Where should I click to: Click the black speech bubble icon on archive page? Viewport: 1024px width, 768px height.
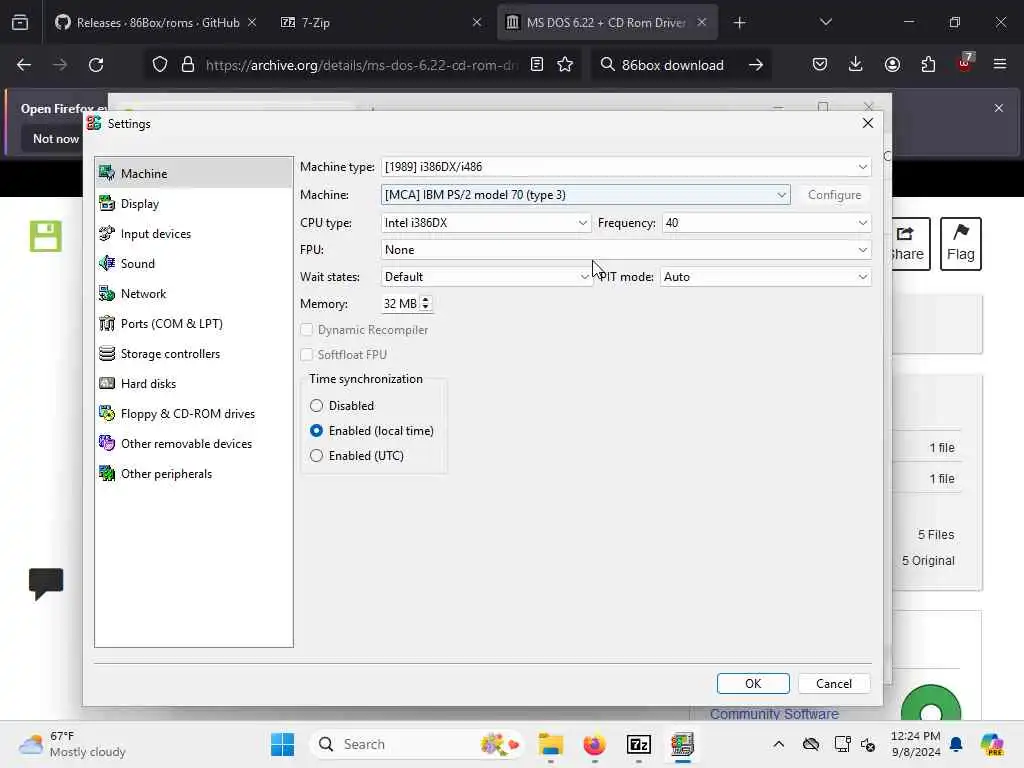pos(46,583)
